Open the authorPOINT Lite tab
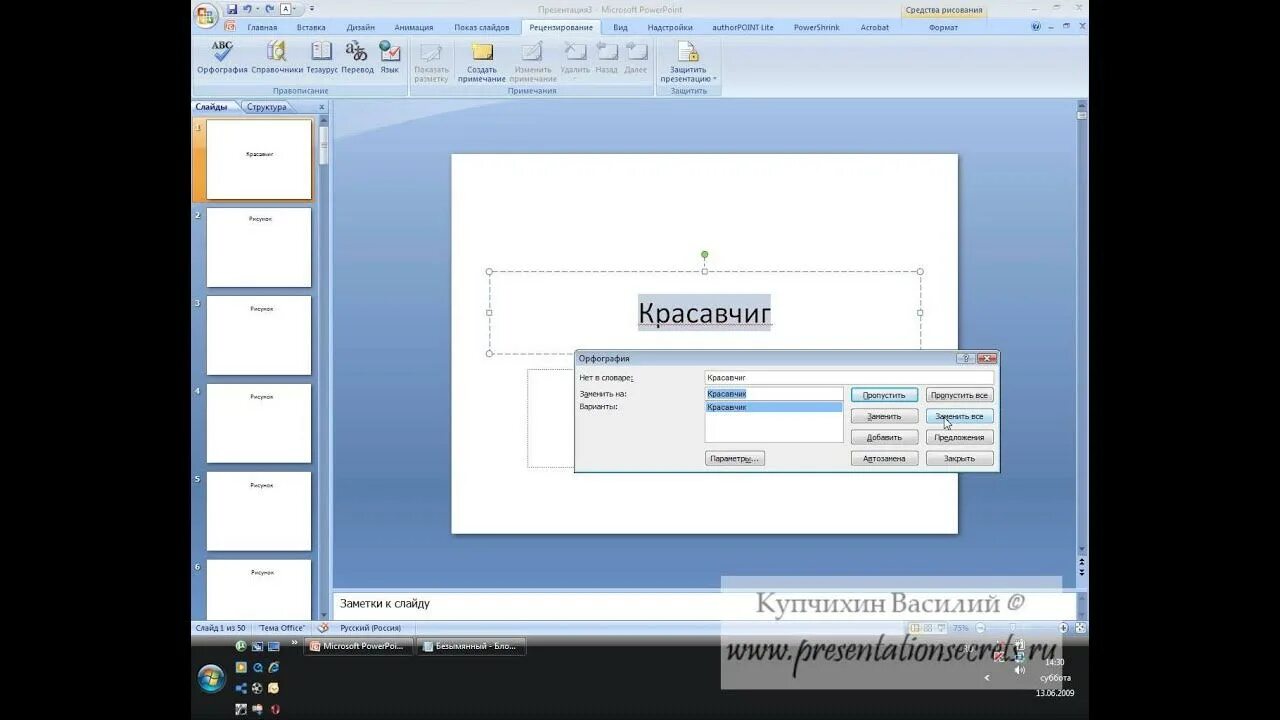The height and width of the screenshot is (720, 1280). 743,27
